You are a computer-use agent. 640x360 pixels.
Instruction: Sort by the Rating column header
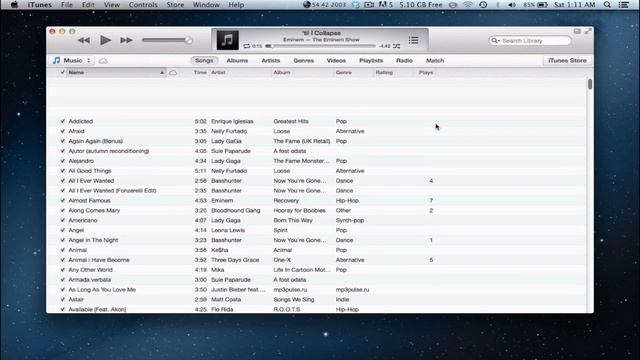click(384, 73)
